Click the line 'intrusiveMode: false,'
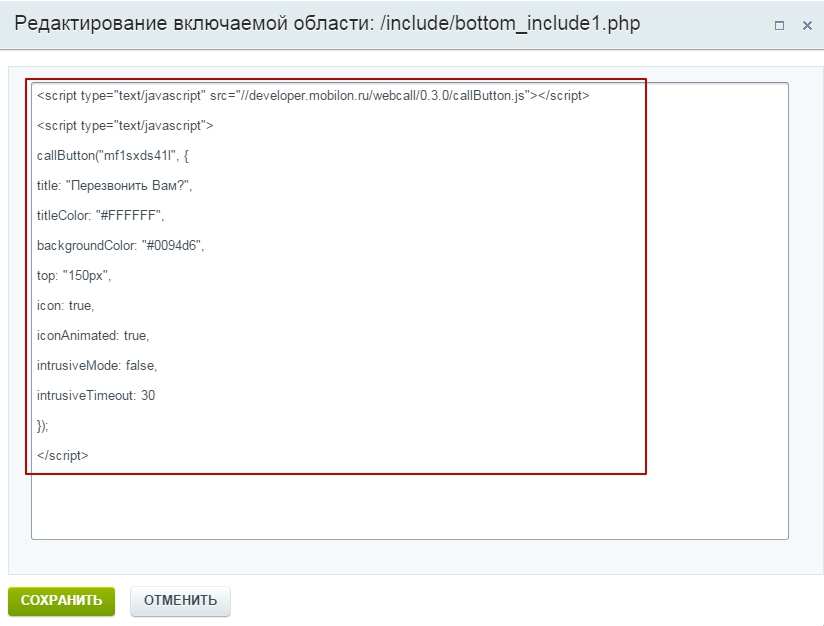Viewport: 824px width, 626px height. click(x=97, y=365)
